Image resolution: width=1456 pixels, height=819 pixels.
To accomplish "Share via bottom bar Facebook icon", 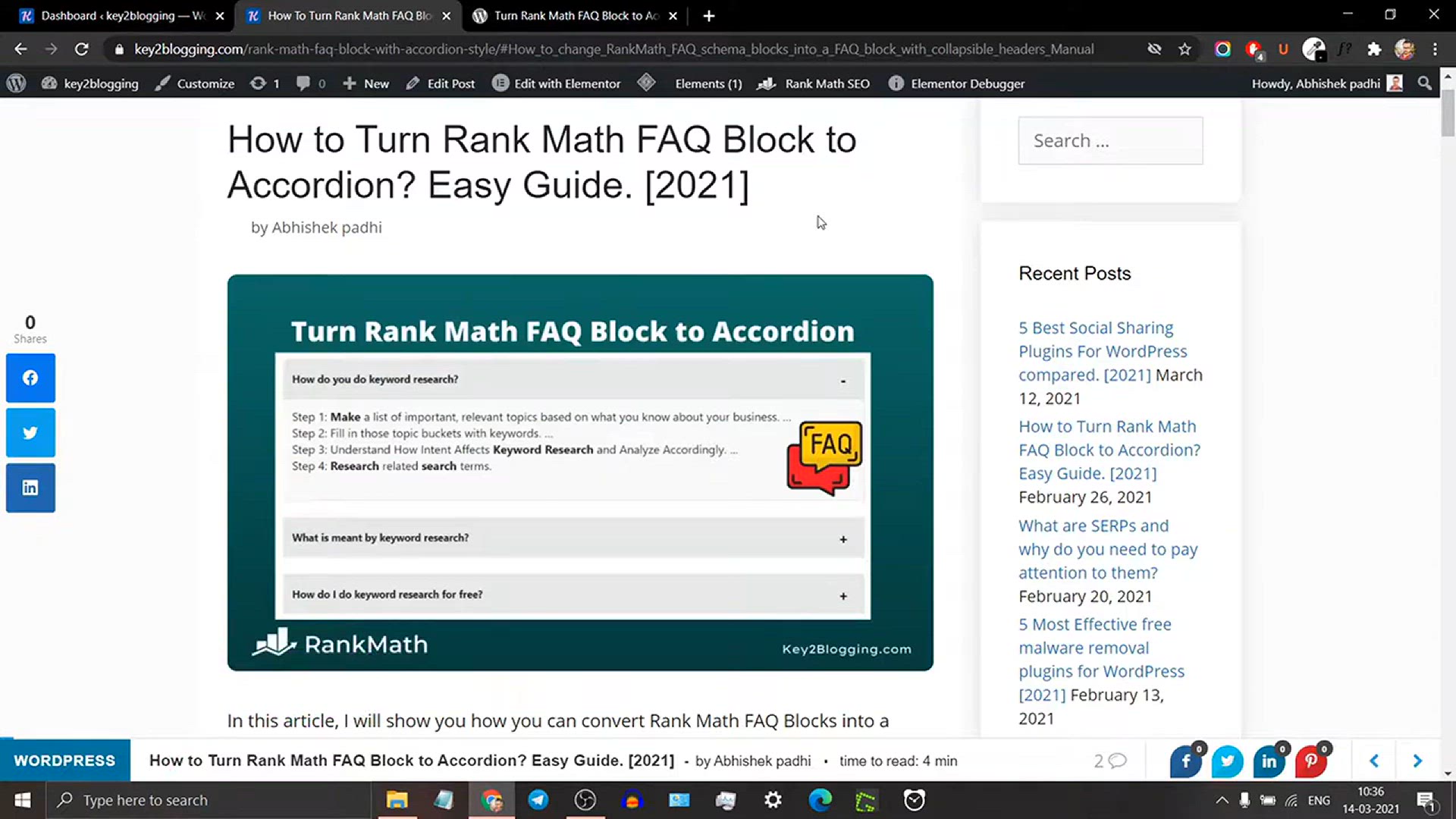I will [x=1186, y=761].
